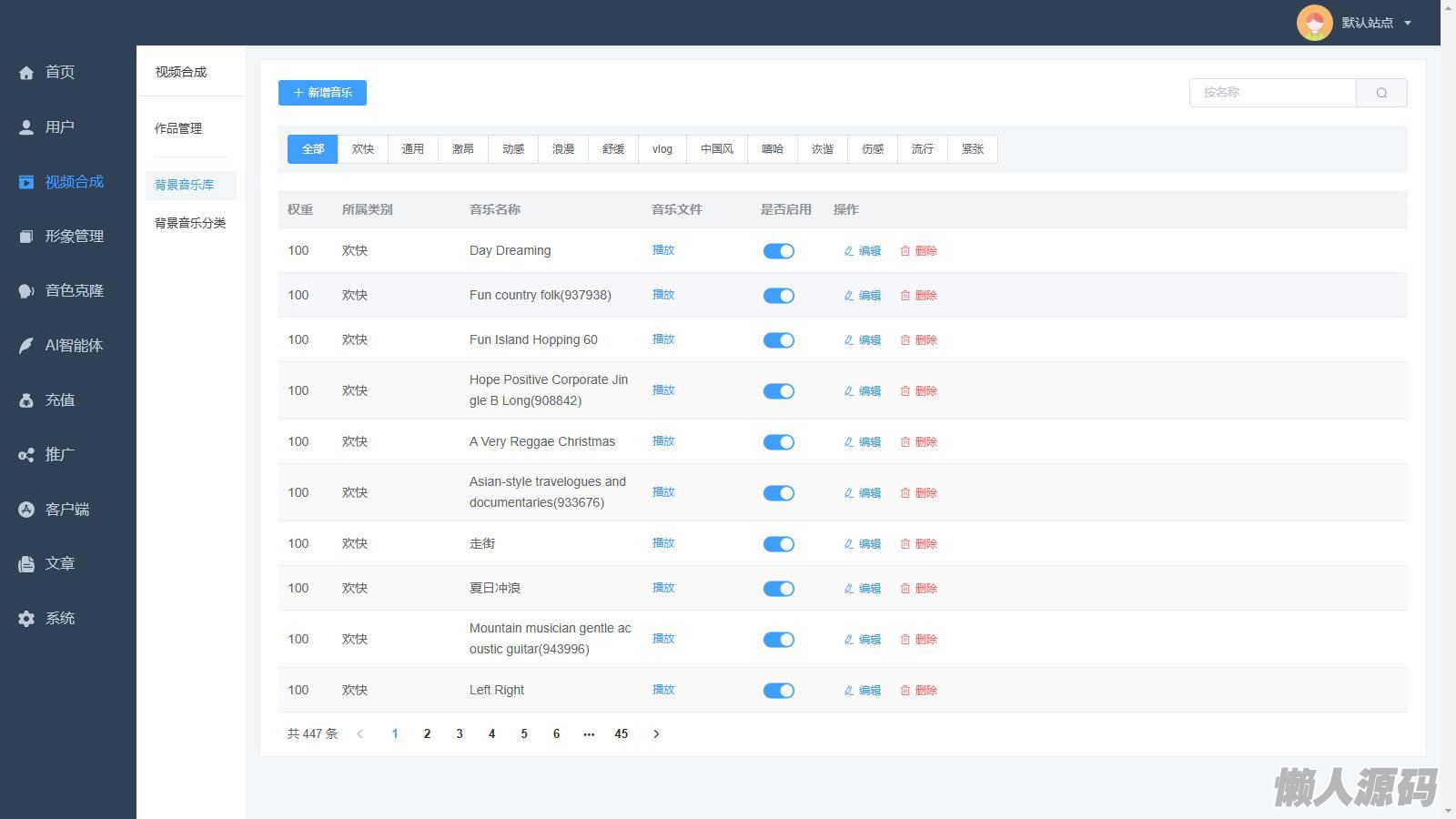Turn off the 走街 enabled switch
This screenshot has height=819, width=1456.
click(x=778, y=544)
